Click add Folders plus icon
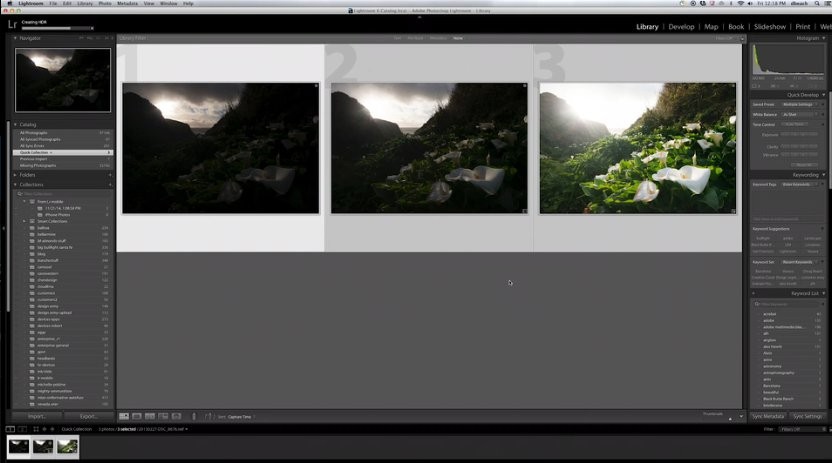Image resolution: width=832 pixels, height=463 pixels. point(110,175)
